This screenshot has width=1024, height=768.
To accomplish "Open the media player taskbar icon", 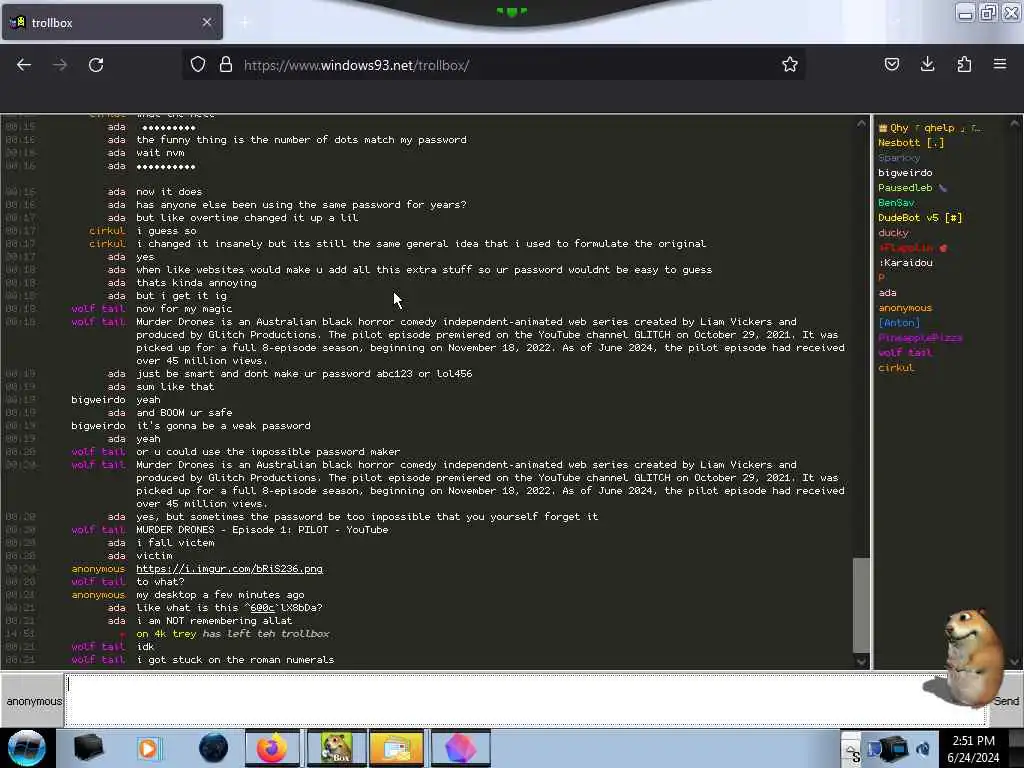I will tap(148, 748).
